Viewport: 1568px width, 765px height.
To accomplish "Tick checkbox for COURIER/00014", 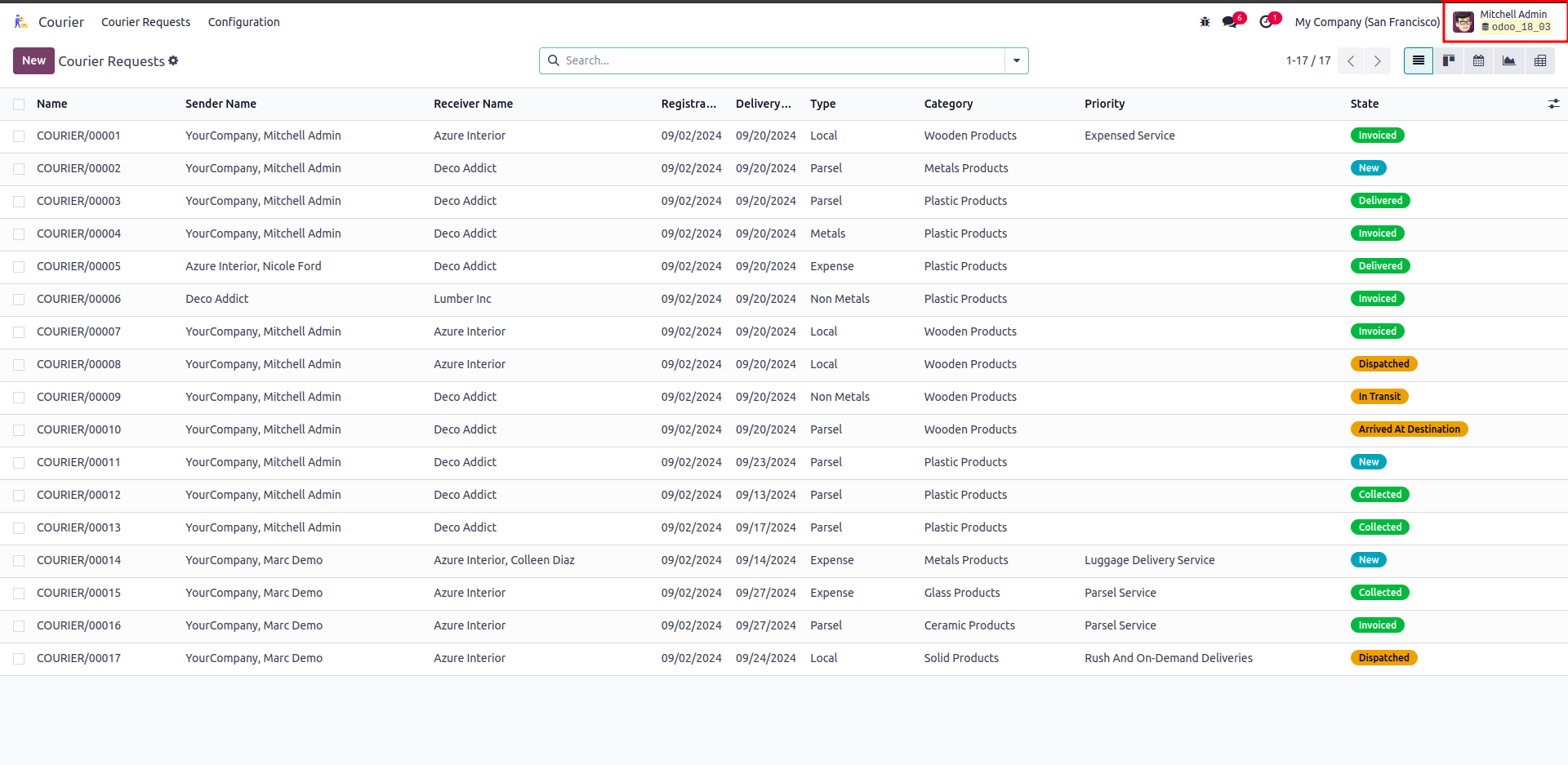I will [19, 561].
